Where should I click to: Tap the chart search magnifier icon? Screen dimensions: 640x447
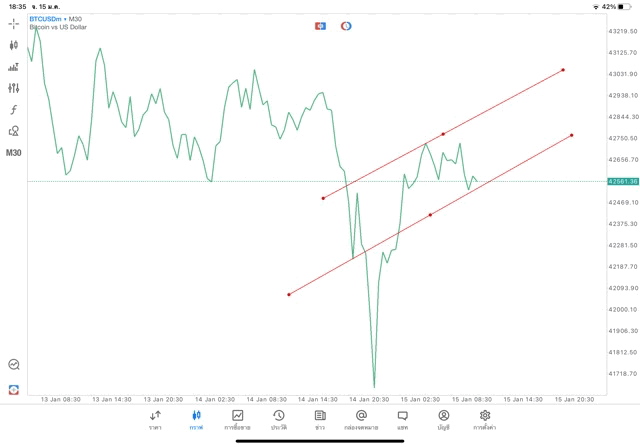(x=14, y=365)
